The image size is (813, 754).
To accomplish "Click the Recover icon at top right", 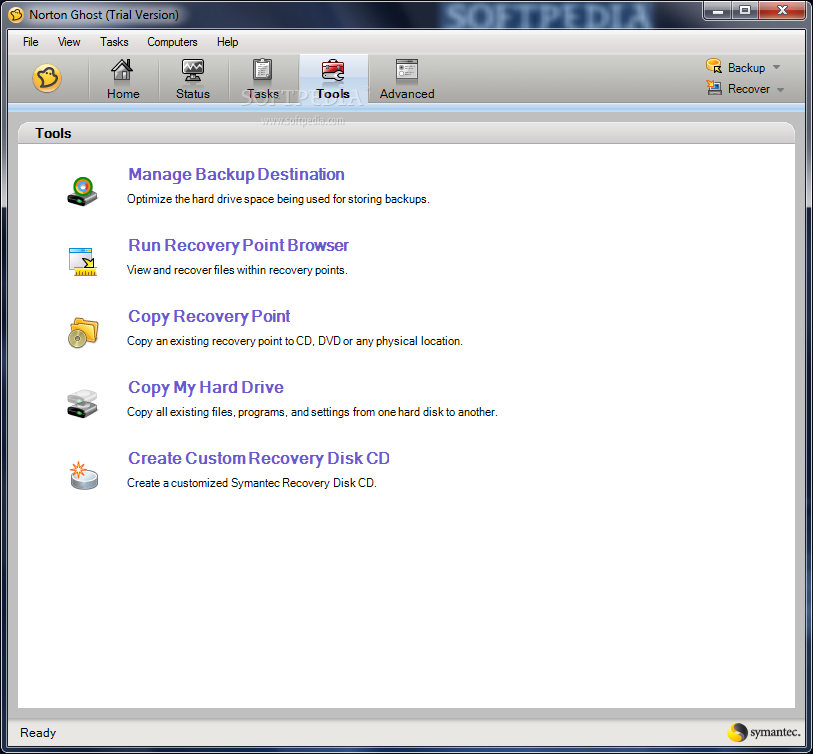I will click(714, 88).
